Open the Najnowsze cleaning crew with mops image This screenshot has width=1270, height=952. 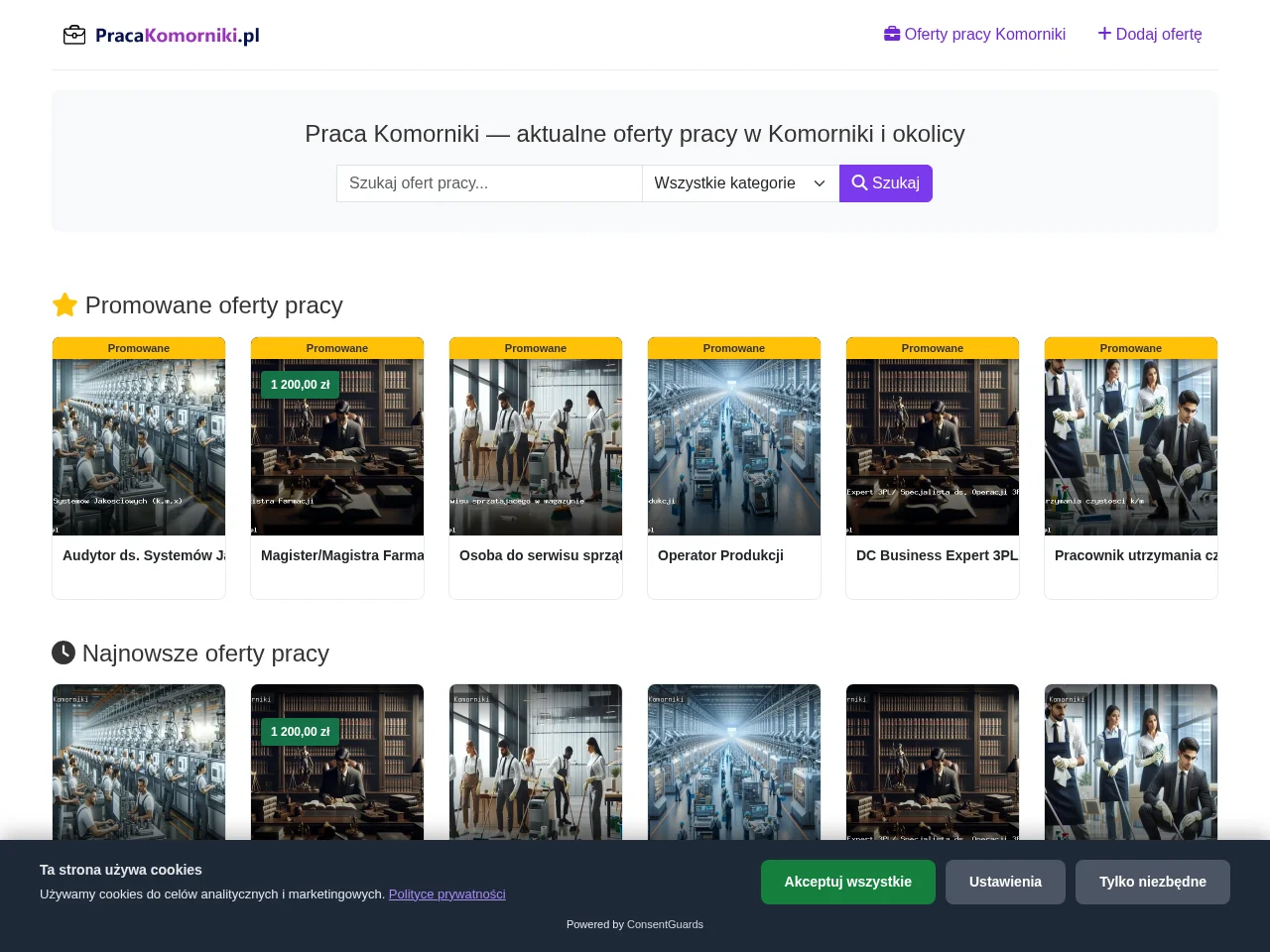point(536,763)
